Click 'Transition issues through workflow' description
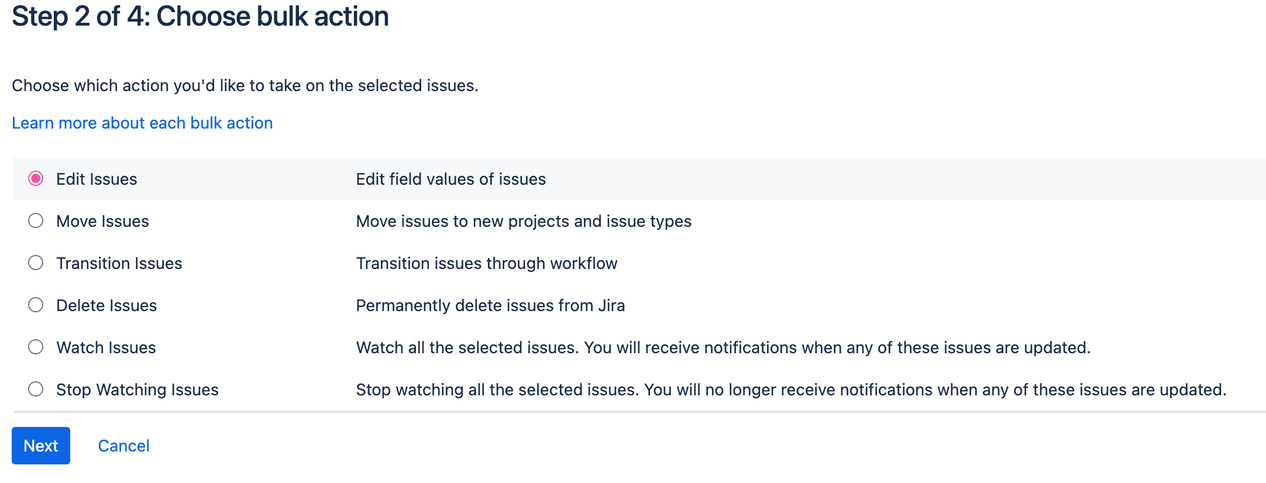The width and height of the screenshot is (1266, 483). 487,263
